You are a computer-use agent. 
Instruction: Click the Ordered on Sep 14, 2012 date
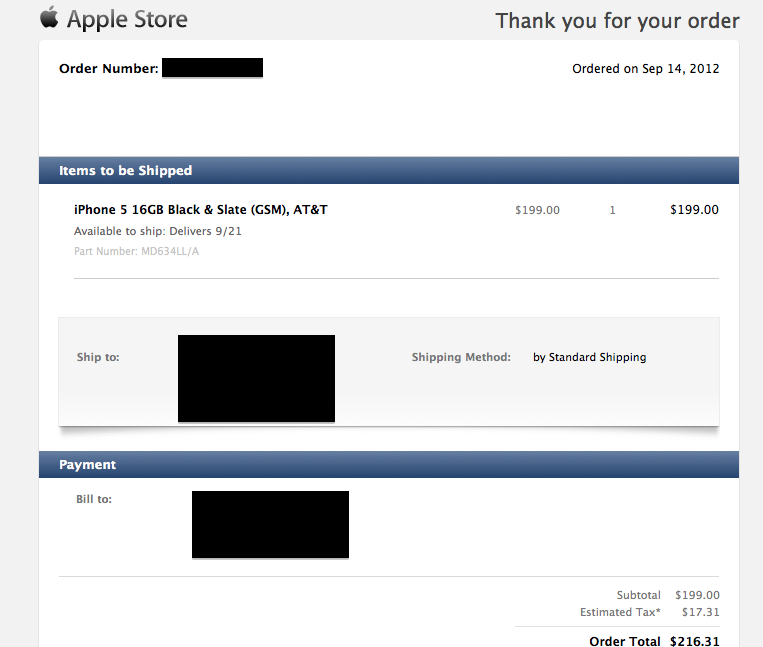(x=645, y=69)
